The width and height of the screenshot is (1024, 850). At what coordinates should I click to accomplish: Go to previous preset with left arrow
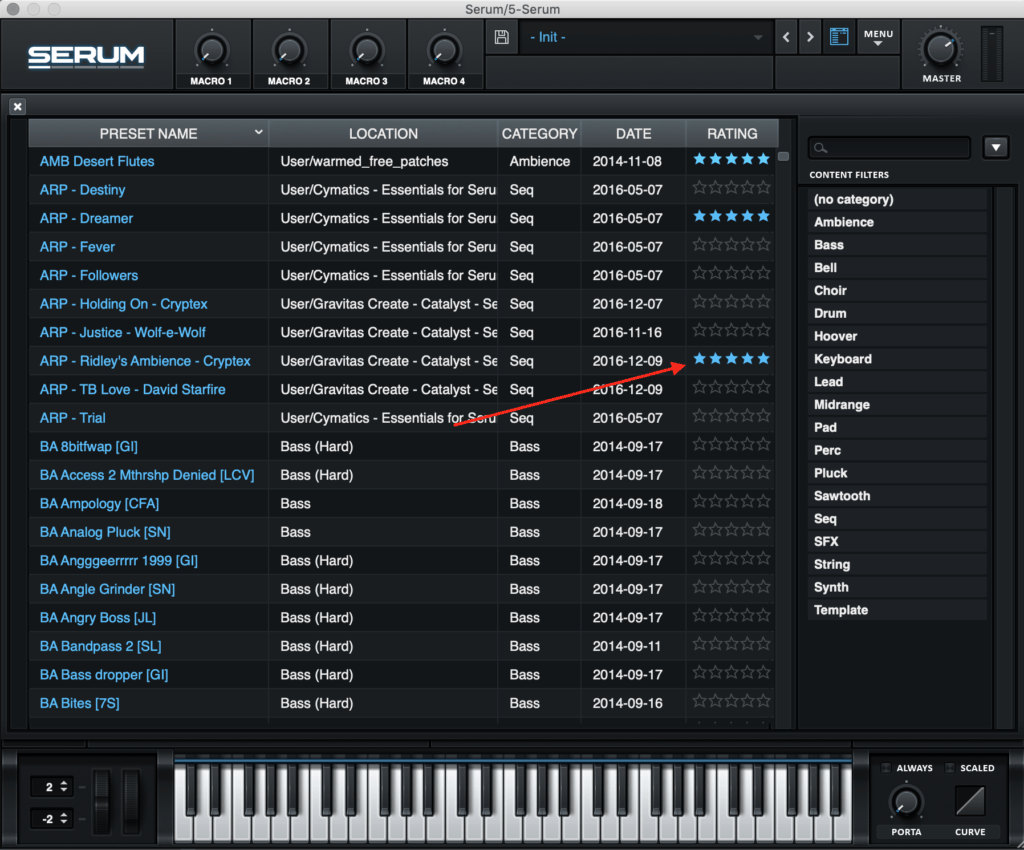click(x=786, y=37)
